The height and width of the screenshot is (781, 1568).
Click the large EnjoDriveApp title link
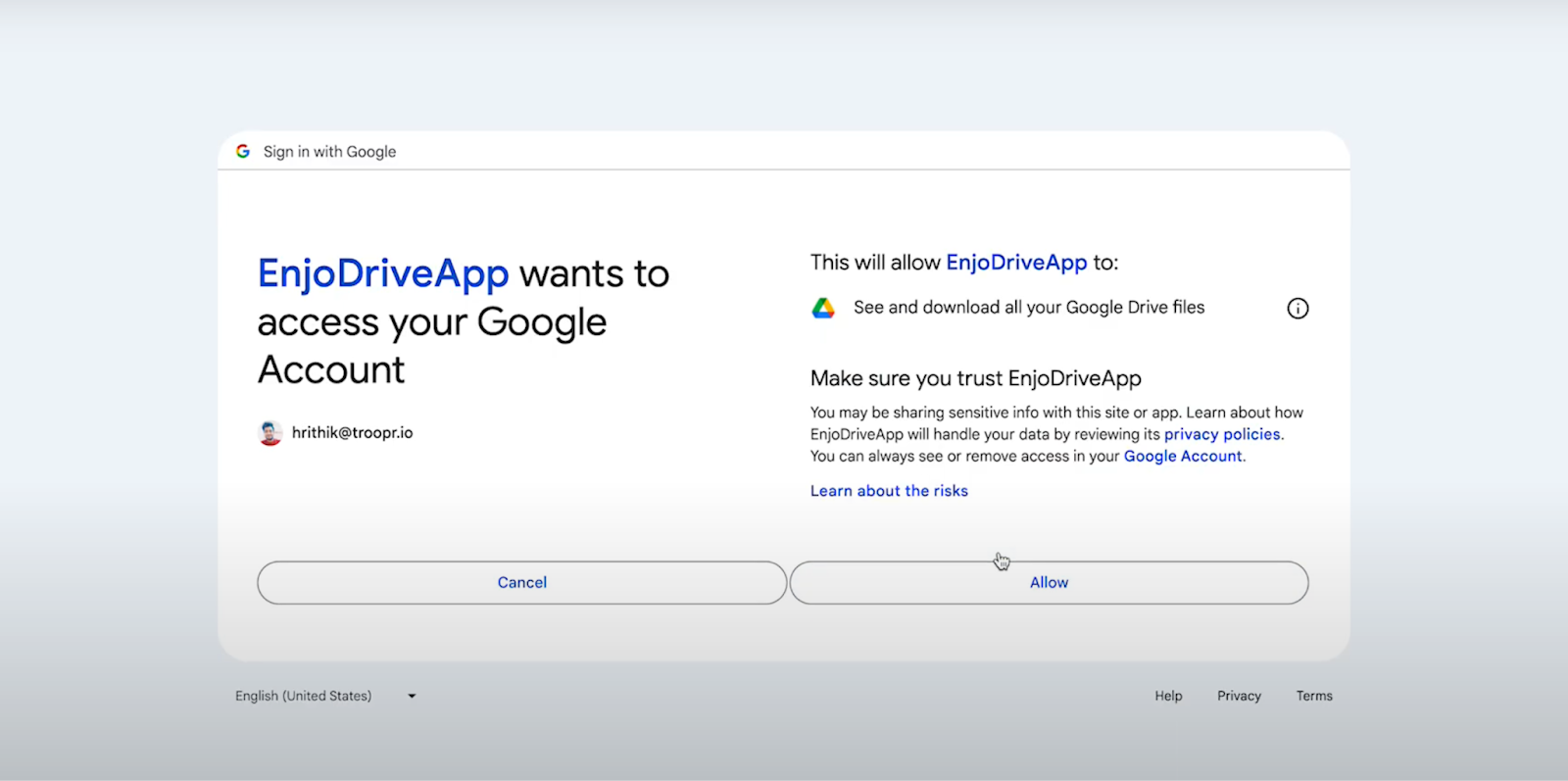[383, 273]
